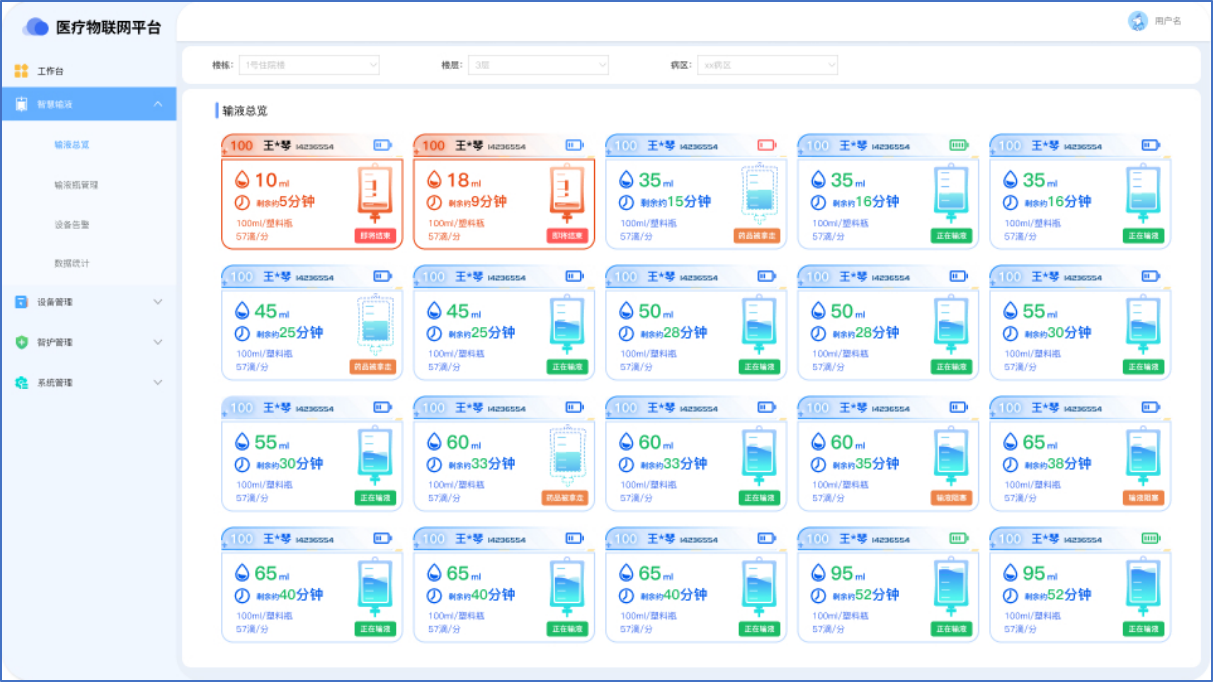The height and width of the screenshot is (682, 1213).
Task: Select 设备告警 in the sidebar
Action: point(72,225)
